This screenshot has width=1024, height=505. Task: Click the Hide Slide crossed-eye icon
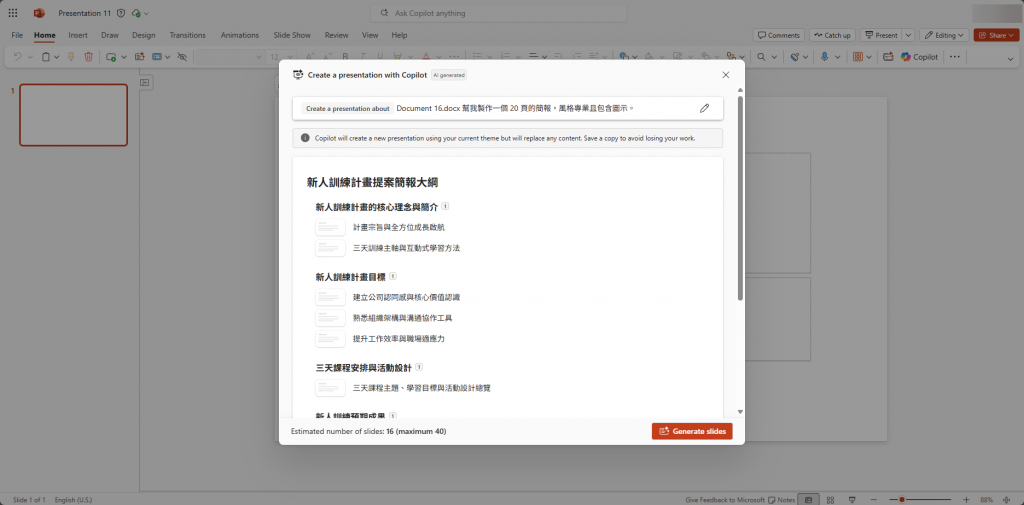click(x=182, y=57)
